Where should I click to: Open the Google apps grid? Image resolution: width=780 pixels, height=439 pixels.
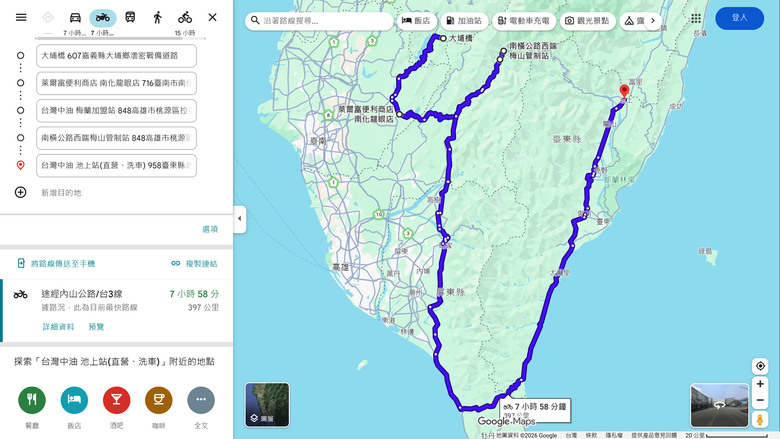pyautogui.click(x=696, y=18)
